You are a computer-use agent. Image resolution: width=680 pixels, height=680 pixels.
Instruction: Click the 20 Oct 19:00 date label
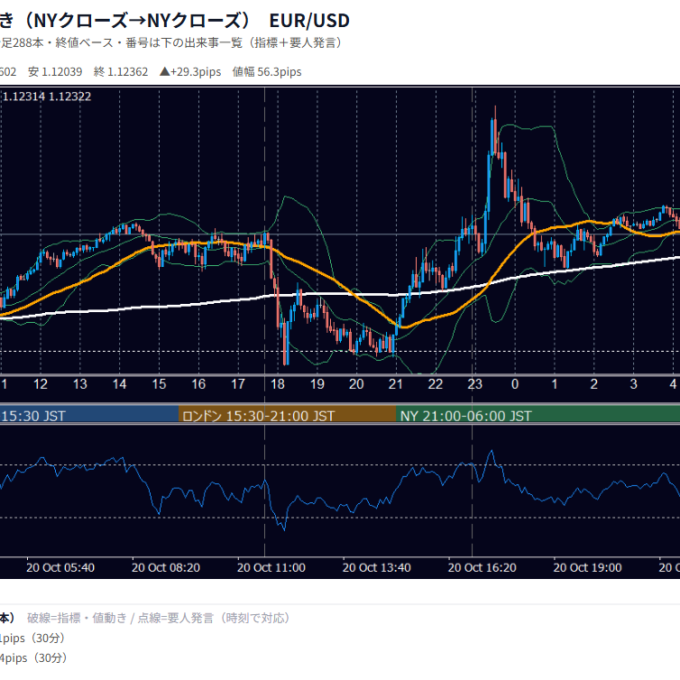[x=587, y=568]
